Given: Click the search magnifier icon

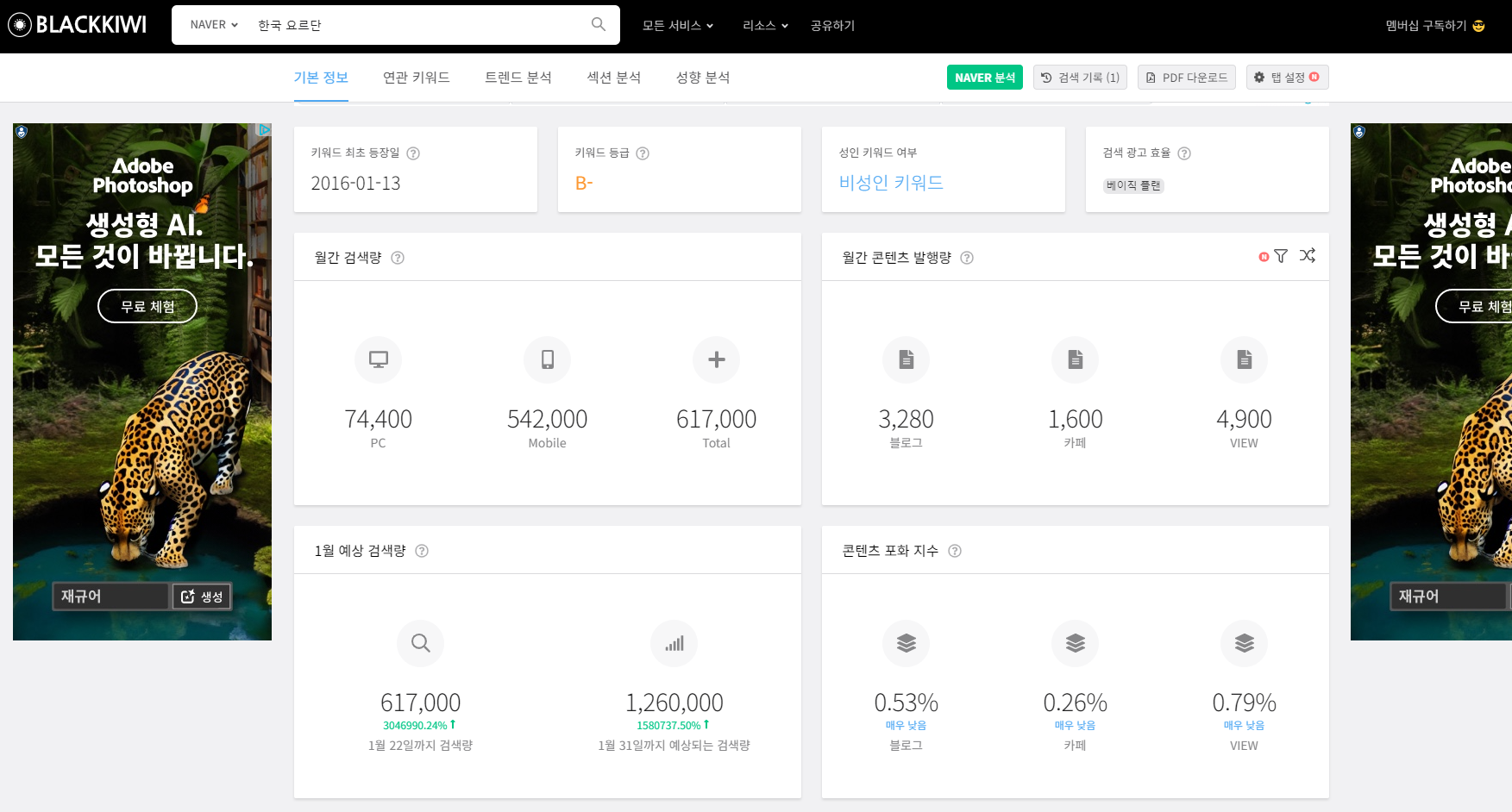Looking at the screenshot, I should 598,24.
